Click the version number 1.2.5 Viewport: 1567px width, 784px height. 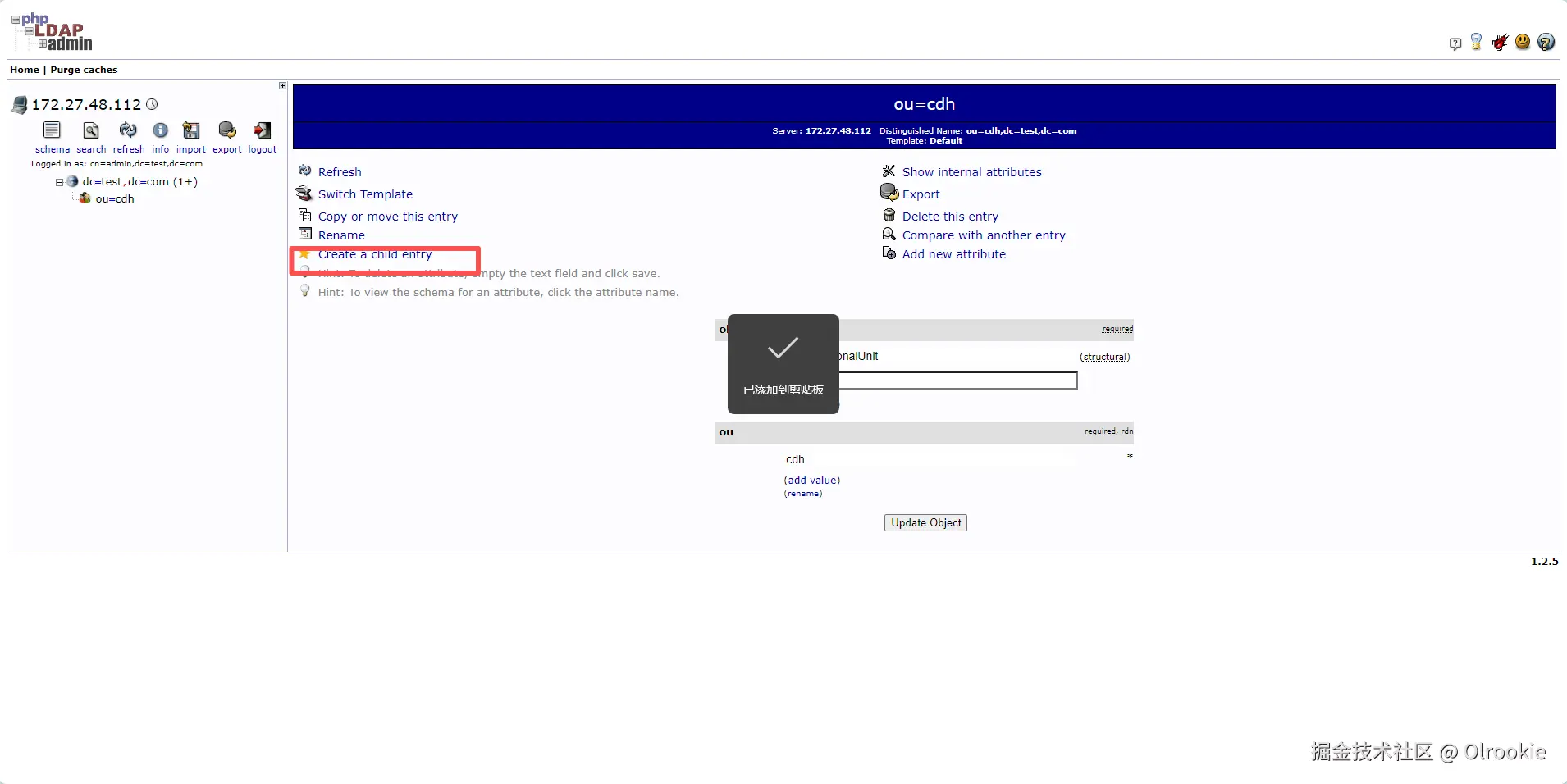pos(1545,562)
